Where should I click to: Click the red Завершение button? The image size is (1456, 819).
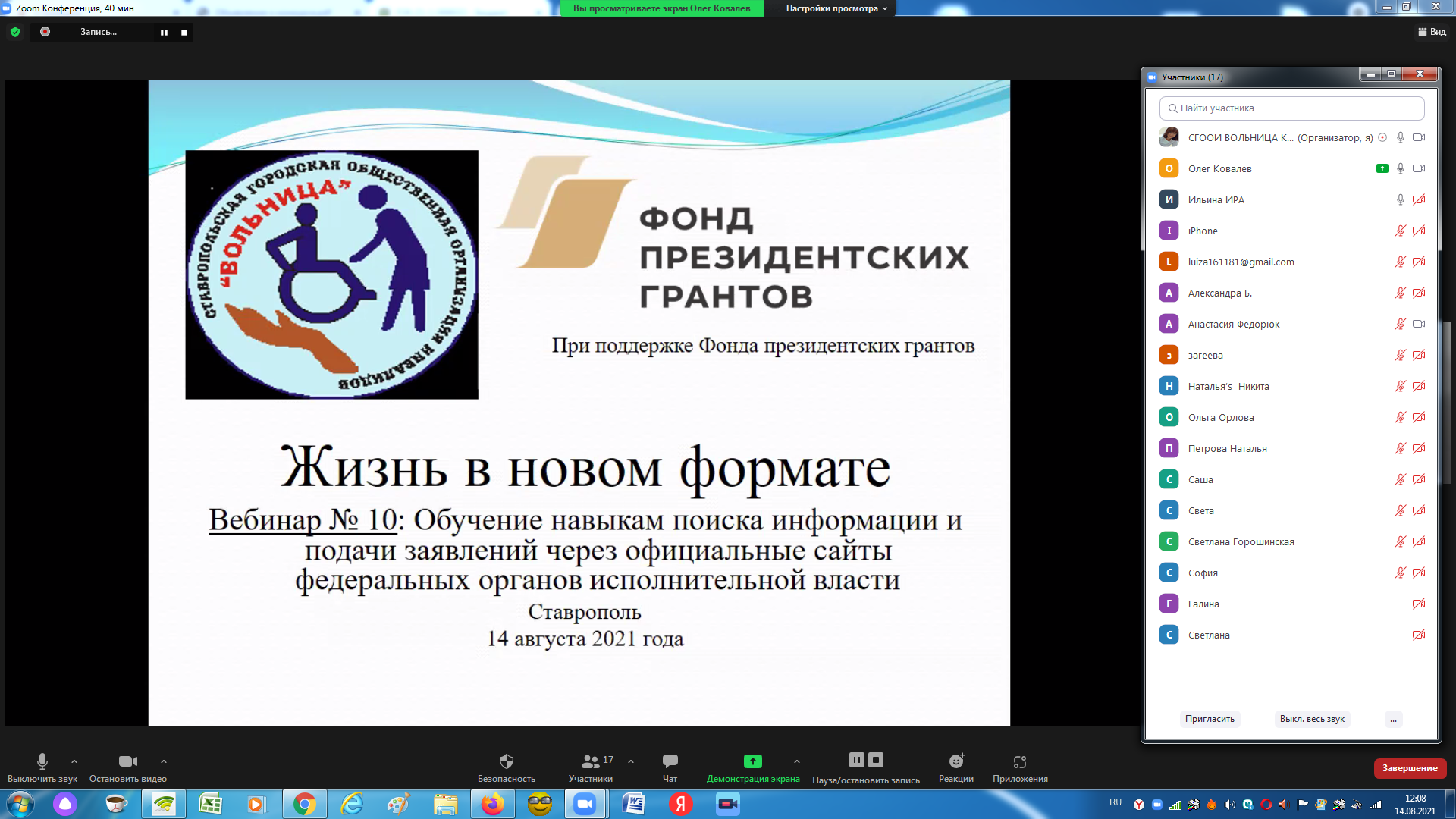(x=1410, y=768)
